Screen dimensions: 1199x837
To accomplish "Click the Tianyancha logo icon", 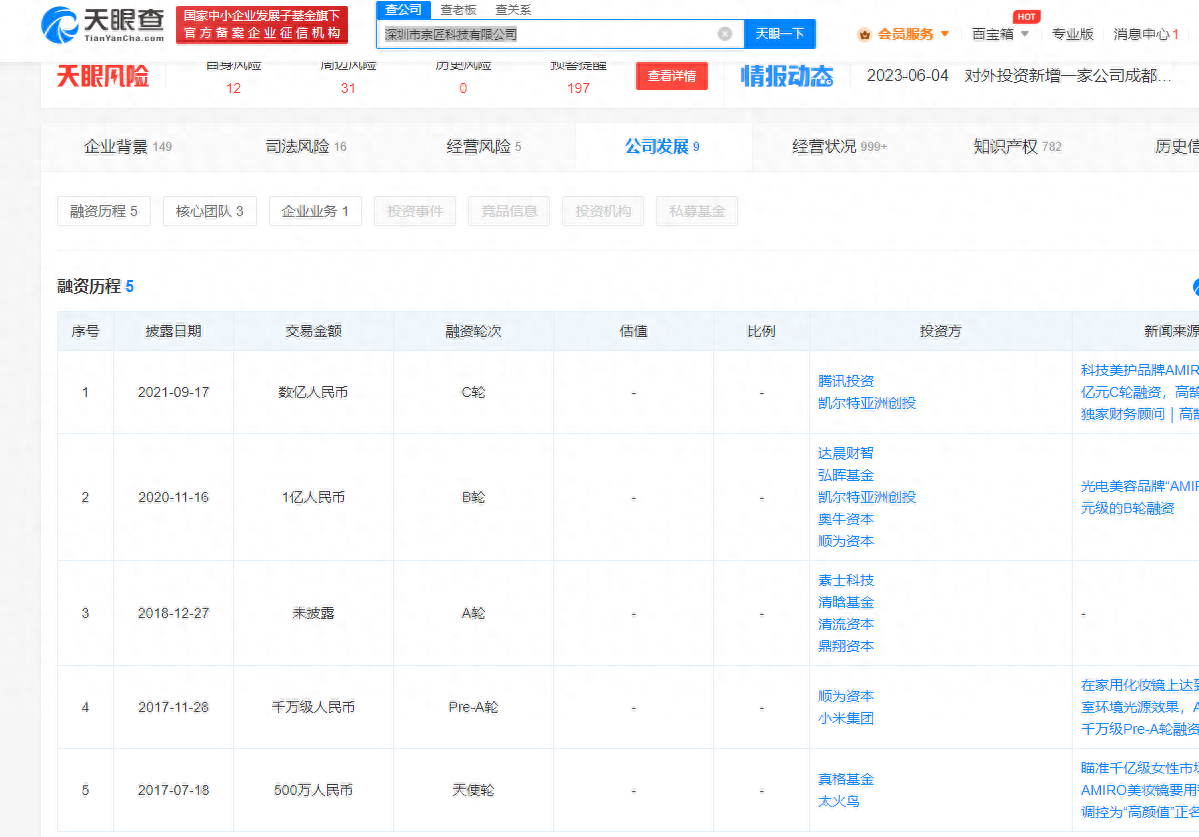I will tap(61, 25).
